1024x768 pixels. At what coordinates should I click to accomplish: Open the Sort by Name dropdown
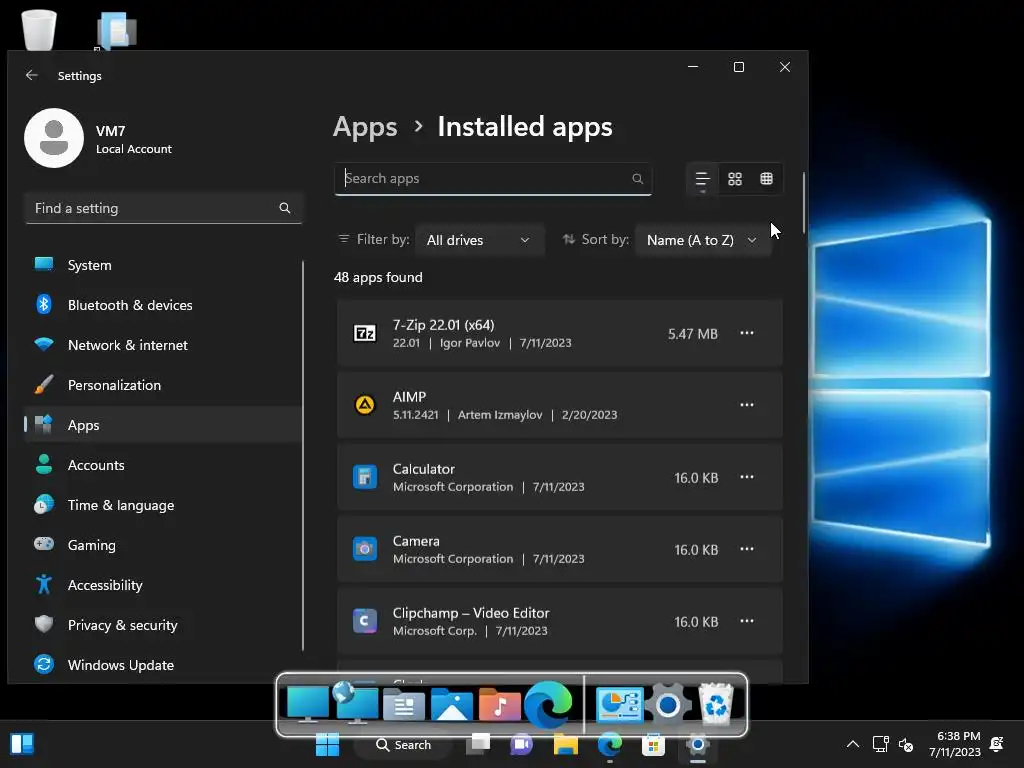[703, 240]
